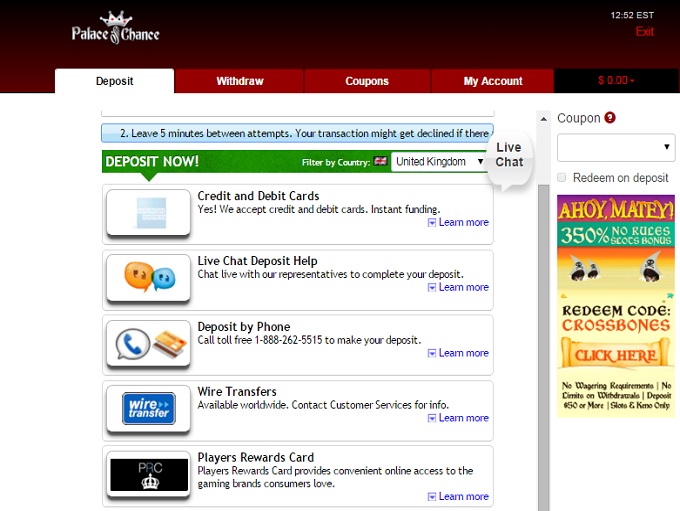The width and height of the screenshot is (680, 511).
Task: Open the Coupon selection dropdown
Action: [x=616, y=147]
